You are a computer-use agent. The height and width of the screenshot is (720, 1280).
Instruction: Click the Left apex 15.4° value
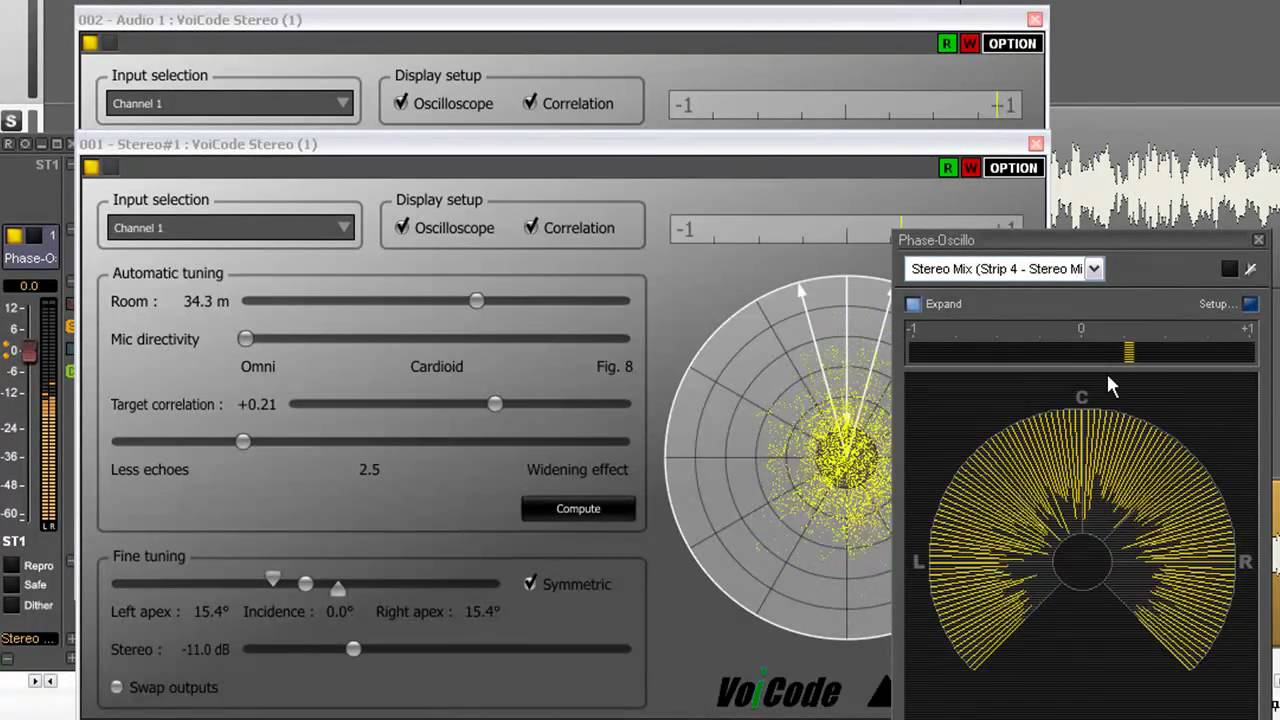[211, 611]
